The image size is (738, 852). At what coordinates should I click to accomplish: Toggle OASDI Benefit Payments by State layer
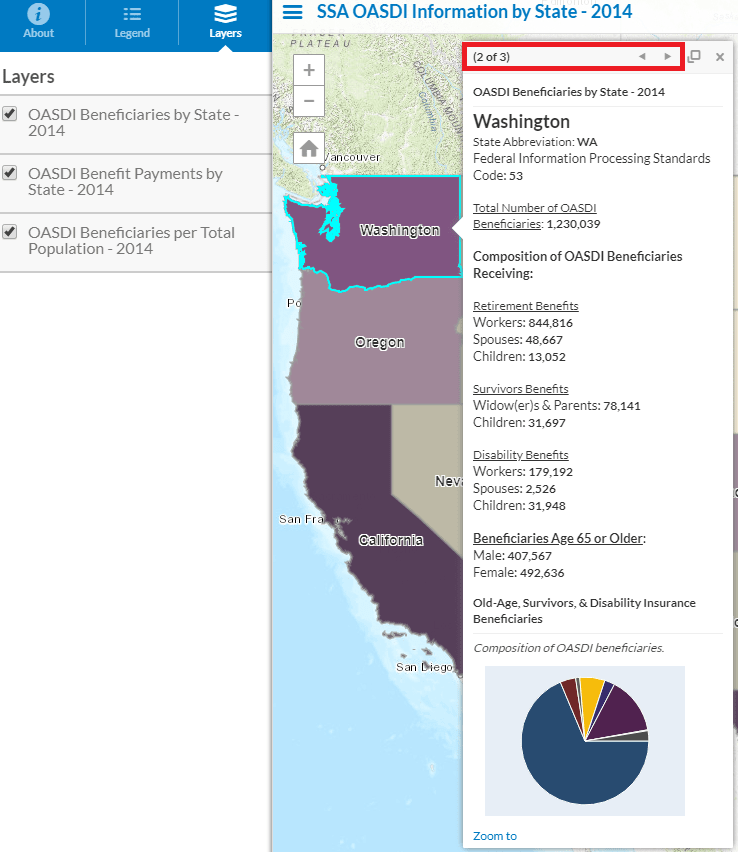tap(10, 173)
